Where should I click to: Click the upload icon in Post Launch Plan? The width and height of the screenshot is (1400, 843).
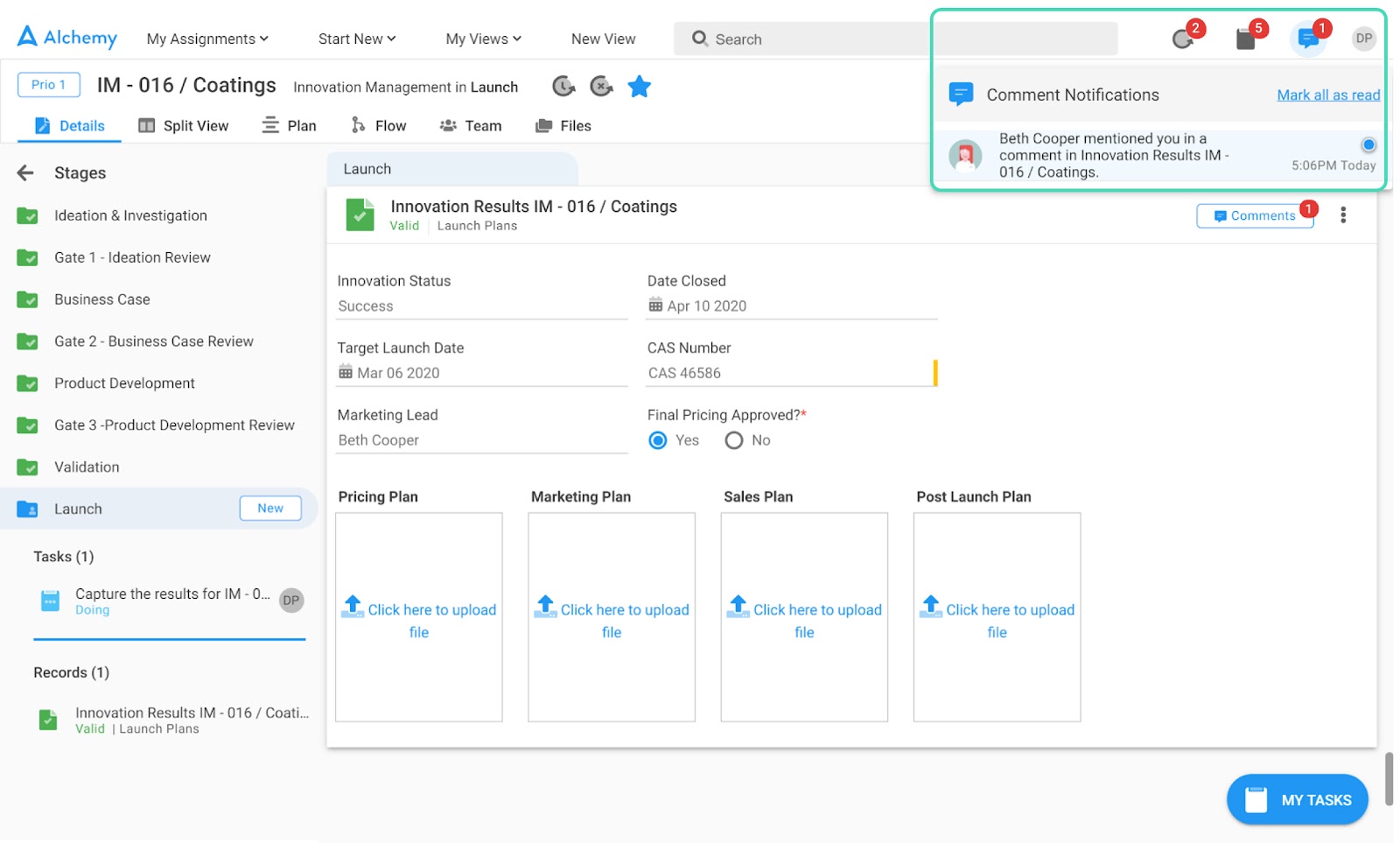click(931, 606)
